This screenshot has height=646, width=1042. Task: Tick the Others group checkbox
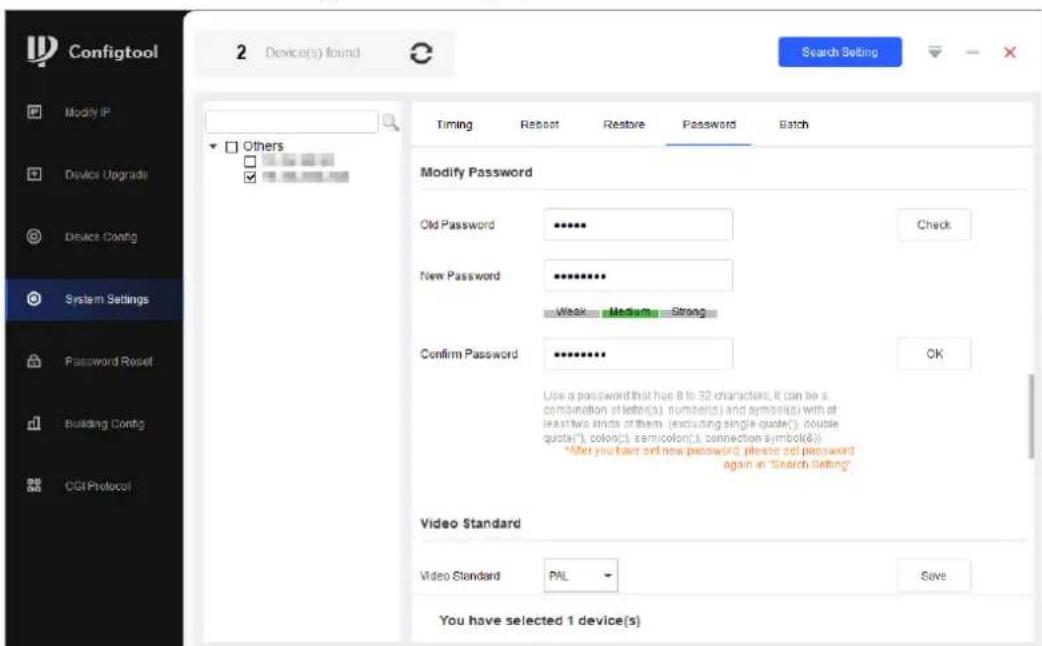coord(231,147)
